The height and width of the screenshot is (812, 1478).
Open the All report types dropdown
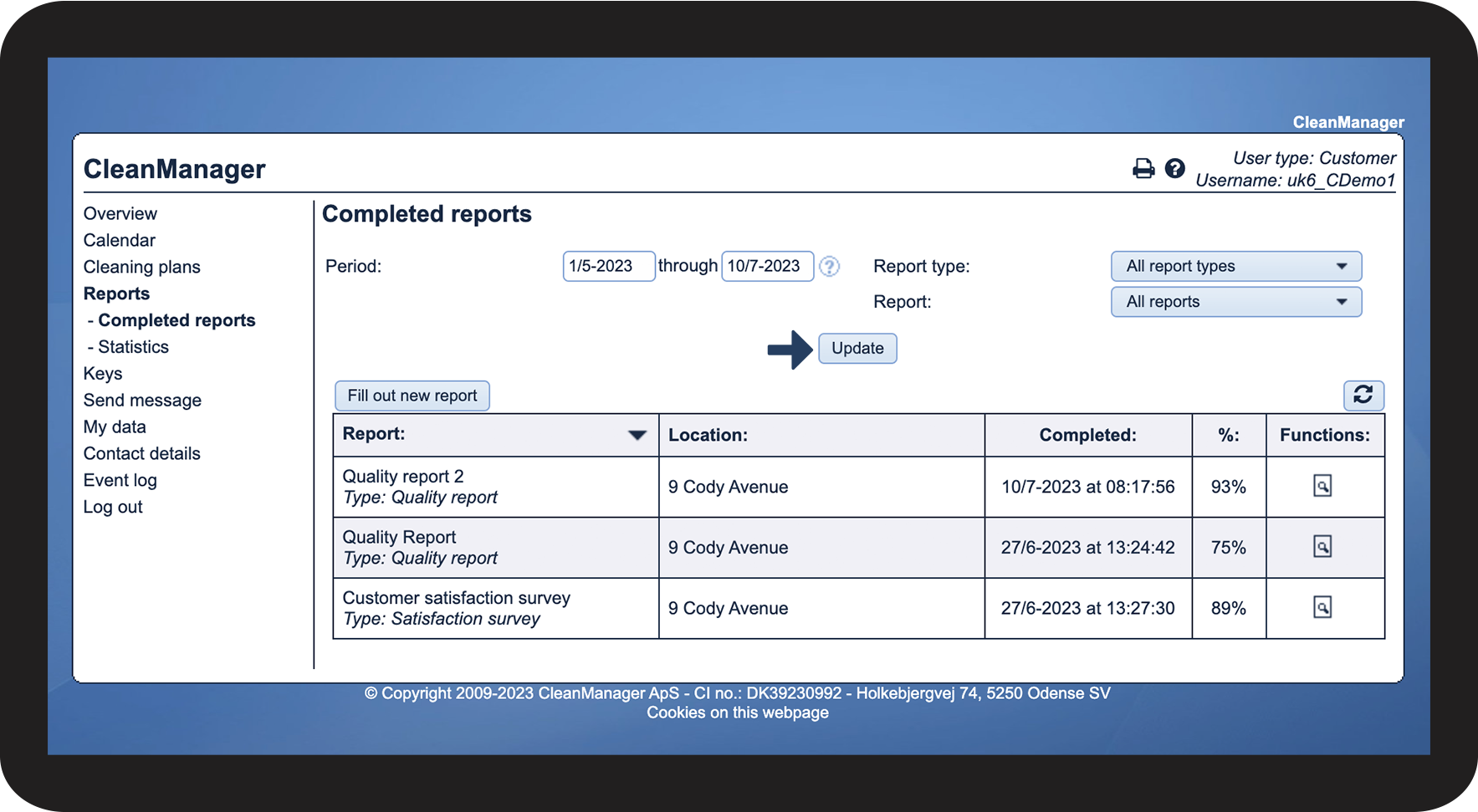1235,267
